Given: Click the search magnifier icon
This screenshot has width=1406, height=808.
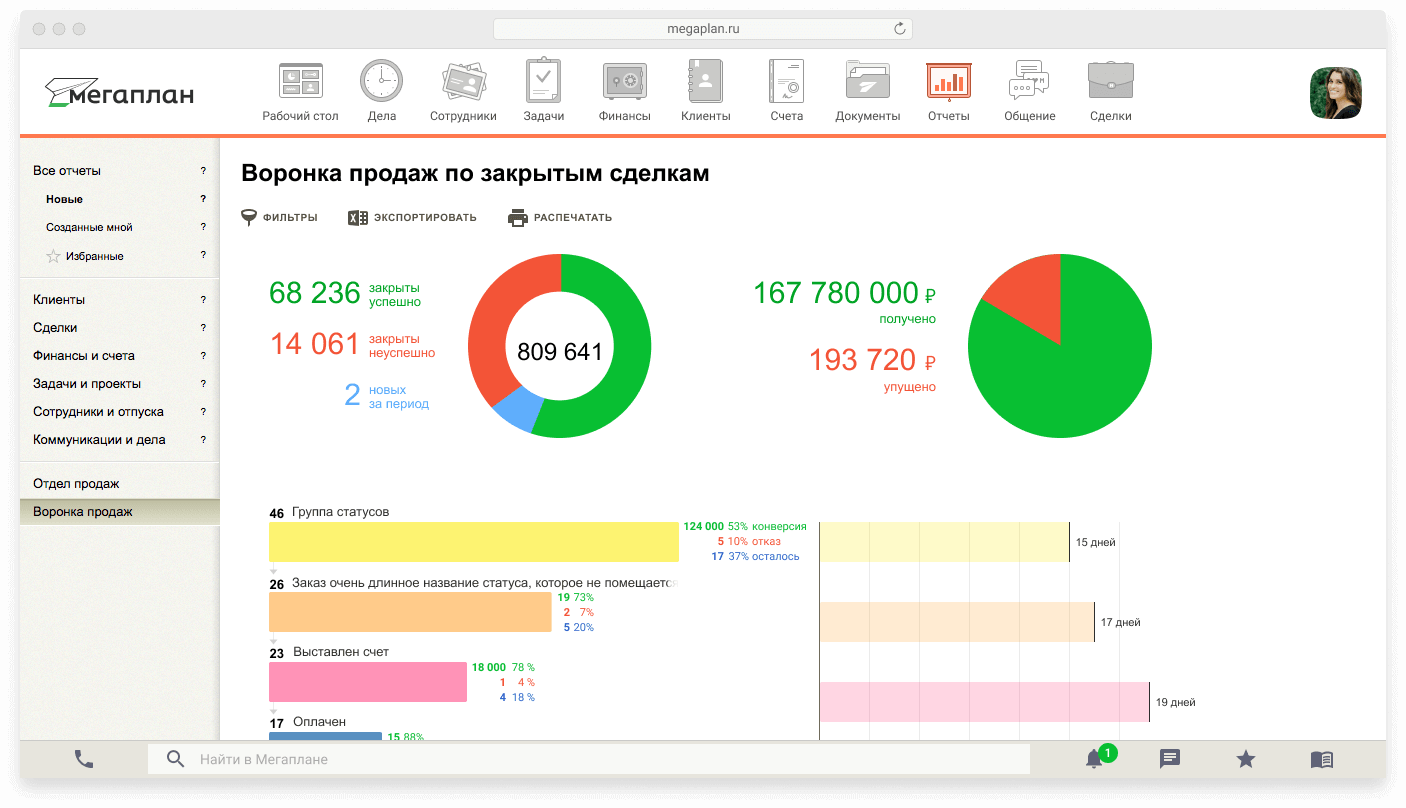Looking at the screenshot, I should [176, 759].
